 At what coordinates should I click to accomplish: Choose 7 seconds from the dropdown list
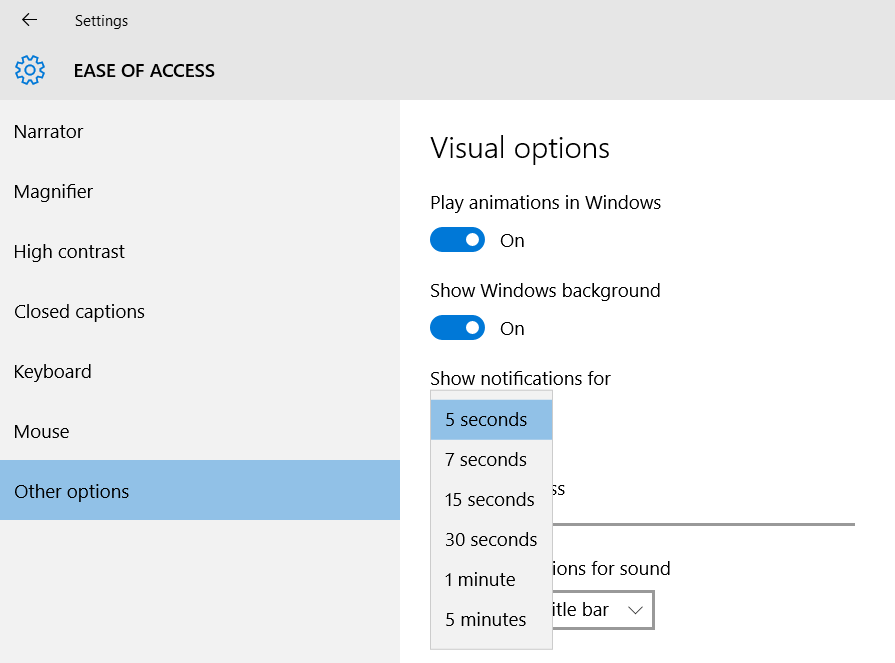(490, 460)
